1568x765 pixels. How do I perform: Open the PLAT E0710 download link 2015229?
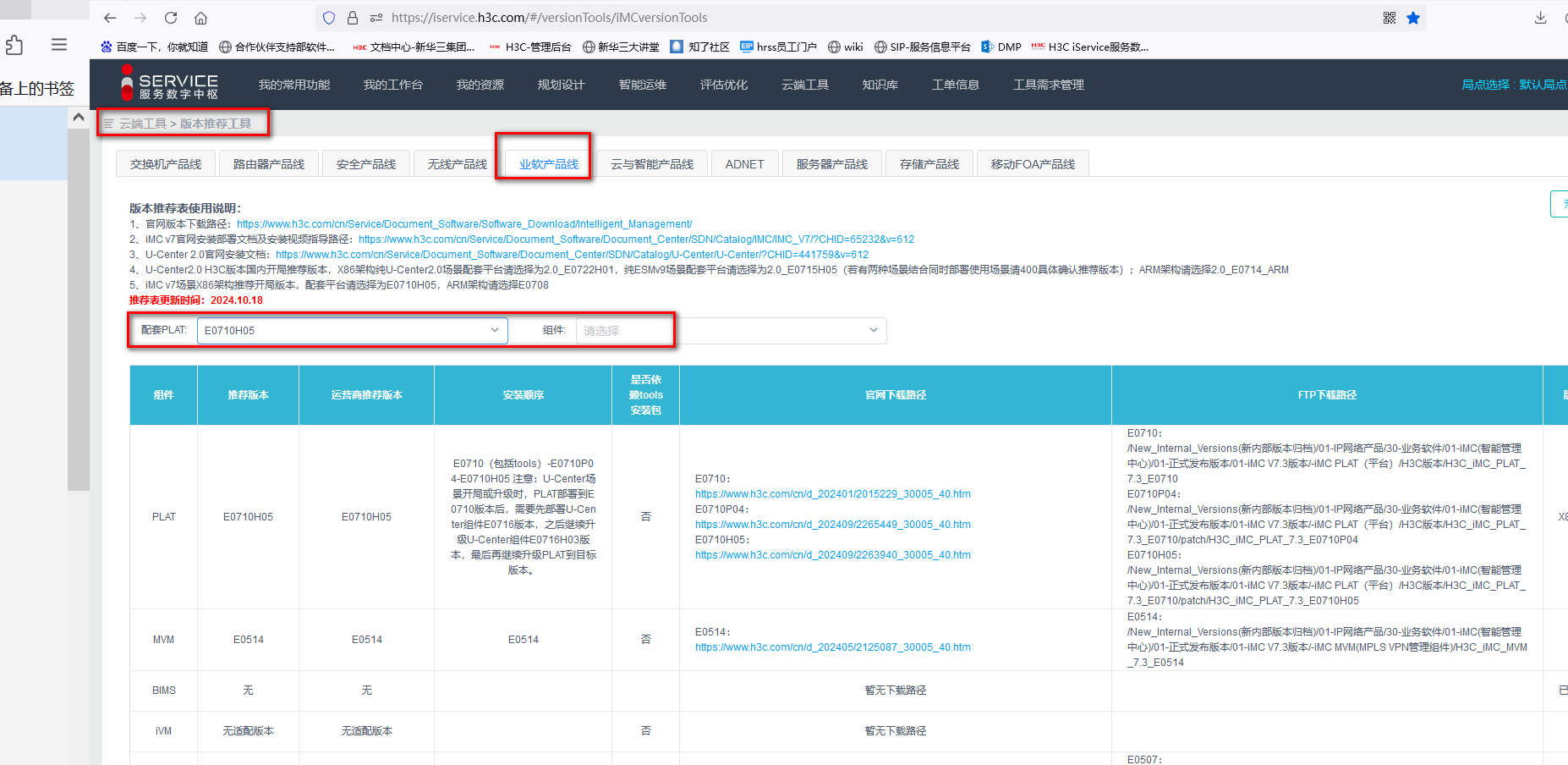833,494
